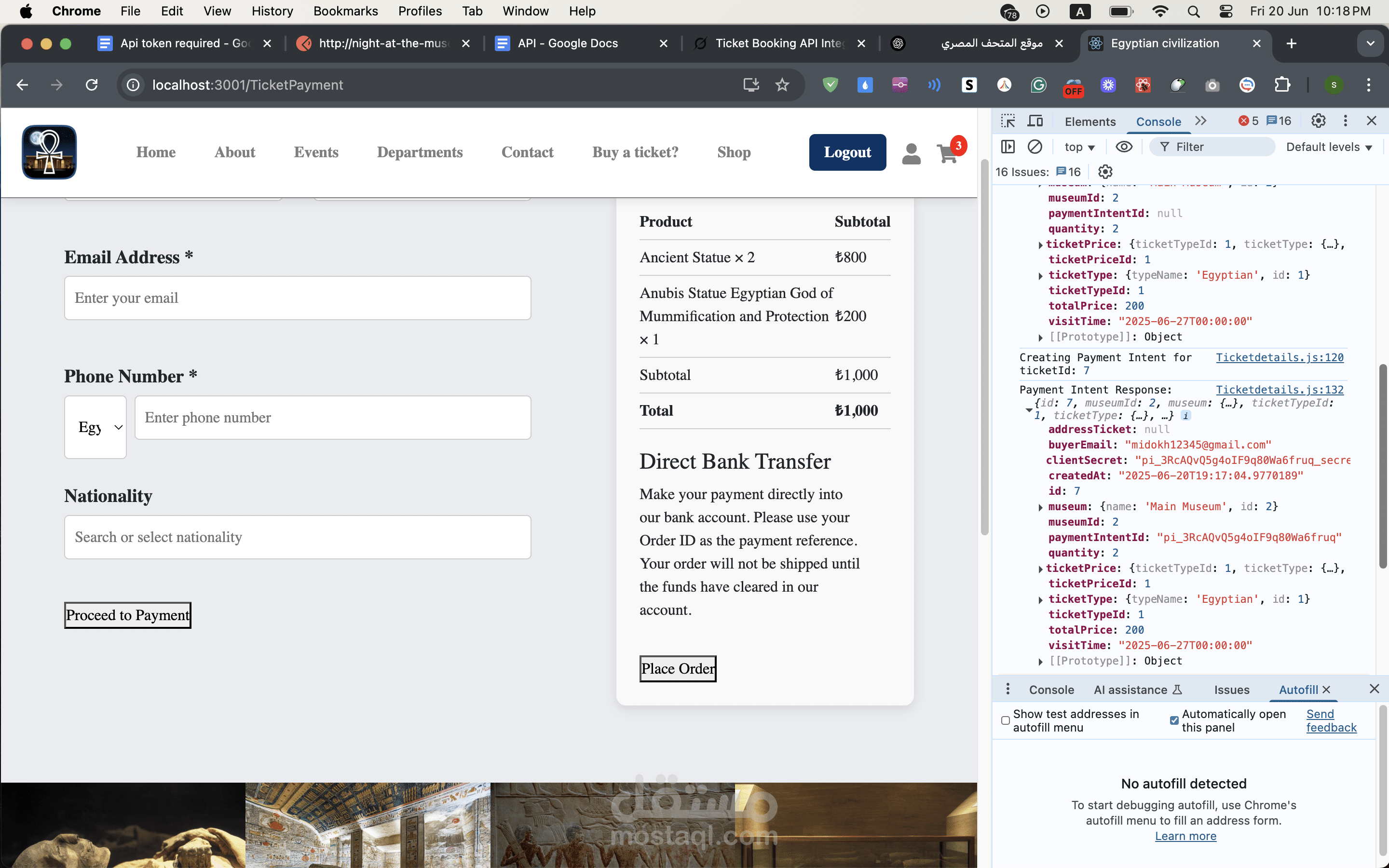The image size is (1389, 868).
Task: Click the red errors count badge
Action: (1248, 121)
